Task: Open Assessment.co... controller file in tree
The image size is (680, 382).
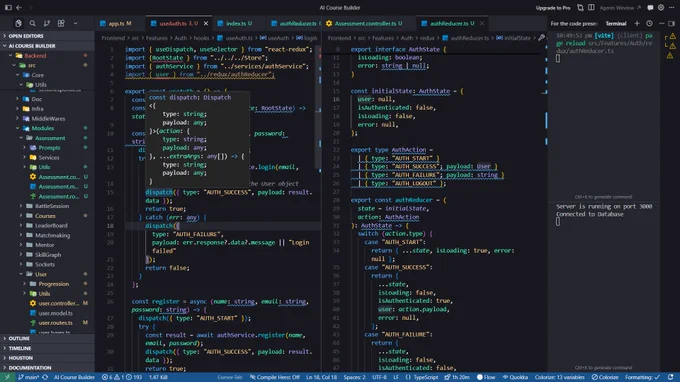Action: click(x=47, y=177)
